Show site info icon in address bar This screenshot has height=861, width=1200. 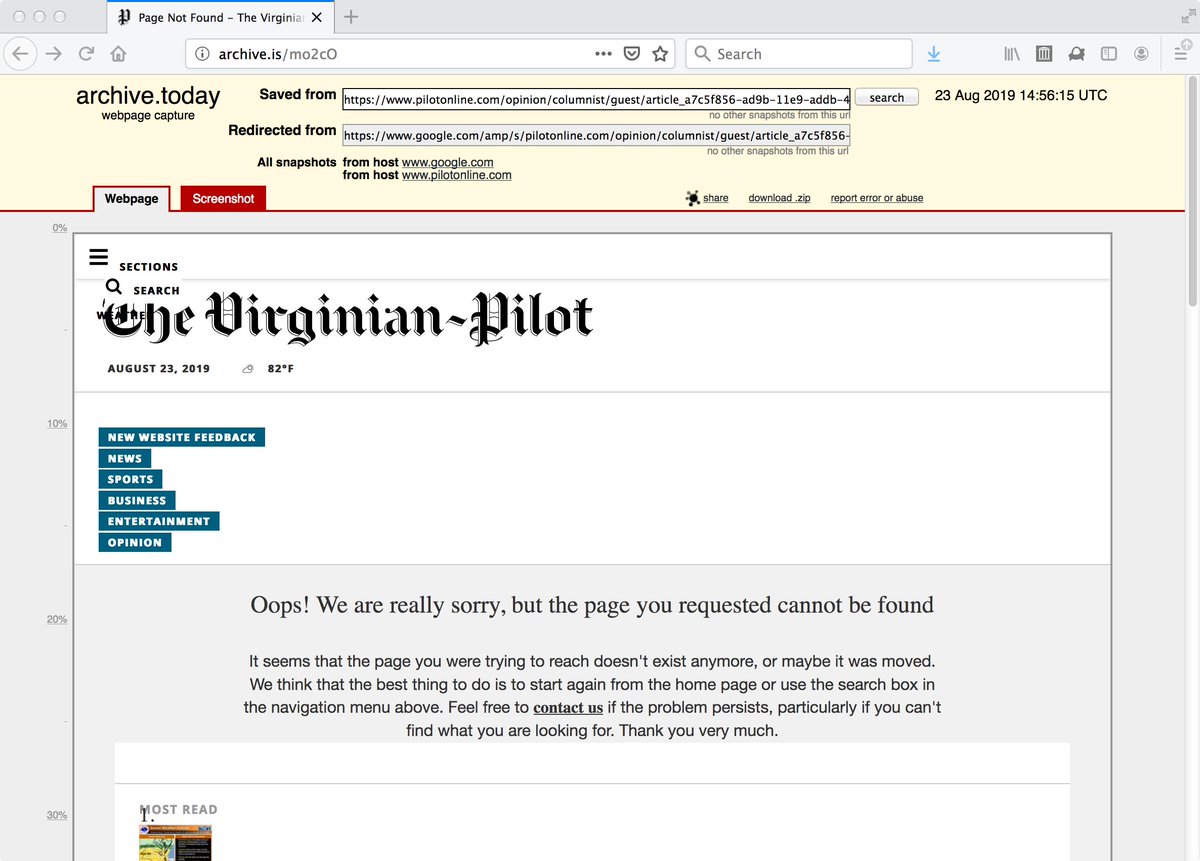coord(201,54)
